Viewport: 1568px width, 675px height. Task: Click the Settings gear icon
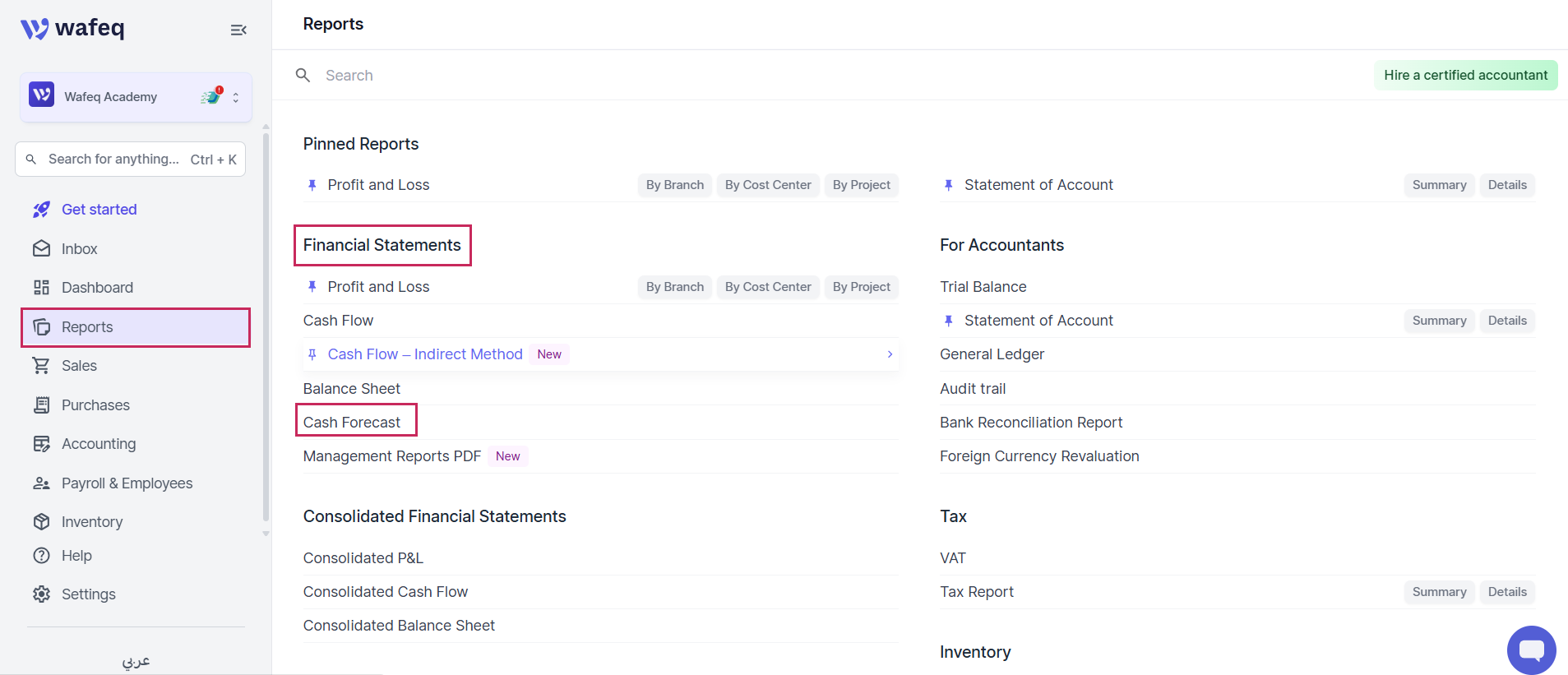point(41,594)
